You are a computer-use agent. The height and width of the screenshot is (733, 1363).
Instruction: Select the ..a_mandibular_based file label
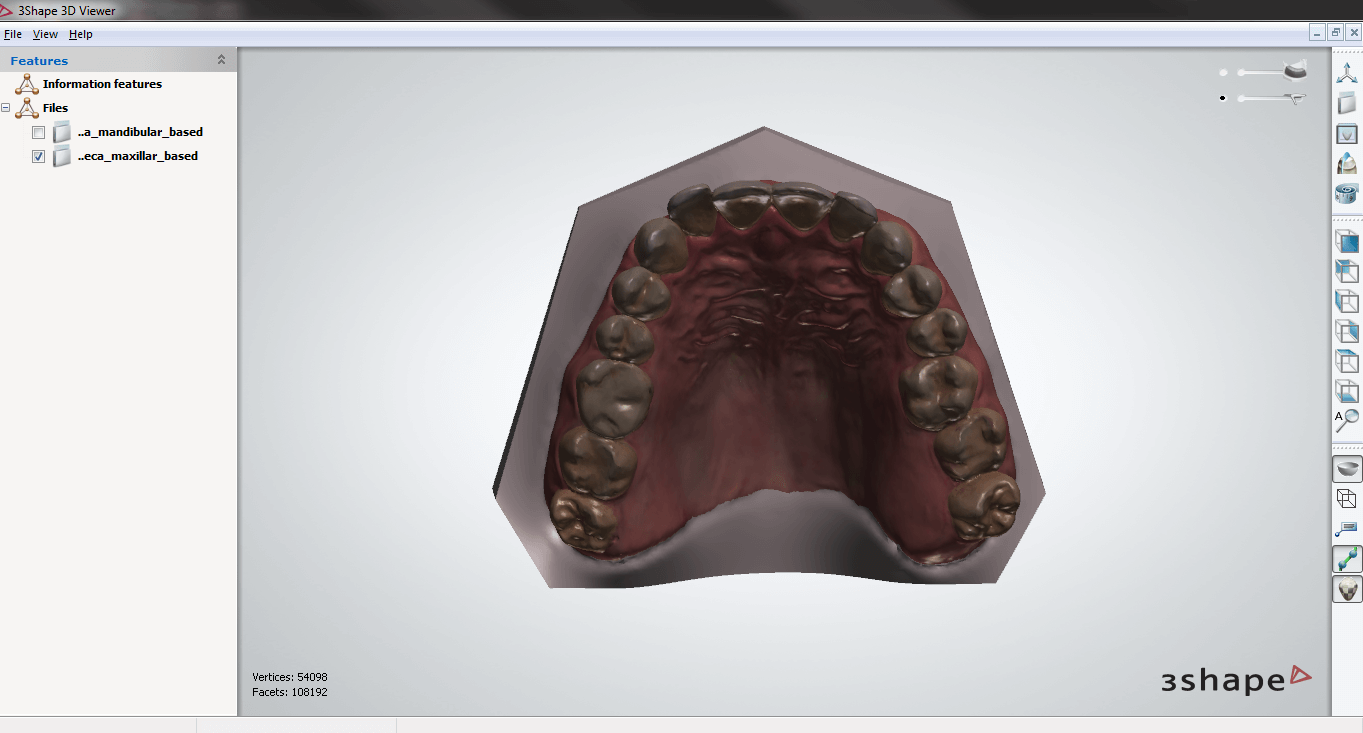pyautogui.click(x=140, y=132)
